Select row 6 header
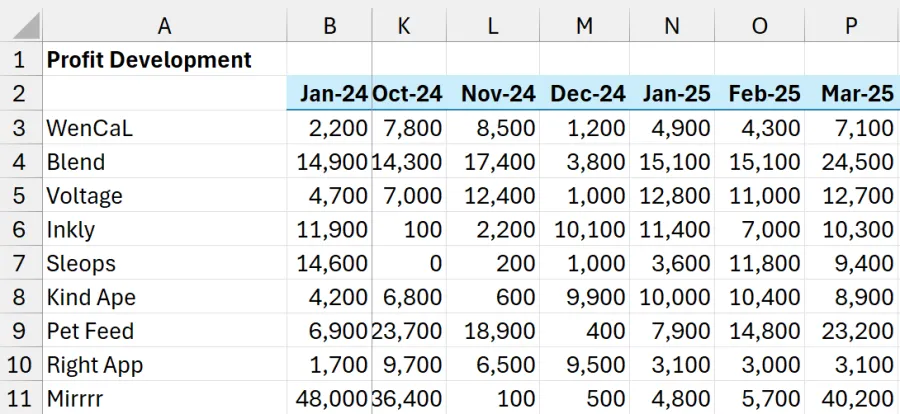 (x=21, y=229)
